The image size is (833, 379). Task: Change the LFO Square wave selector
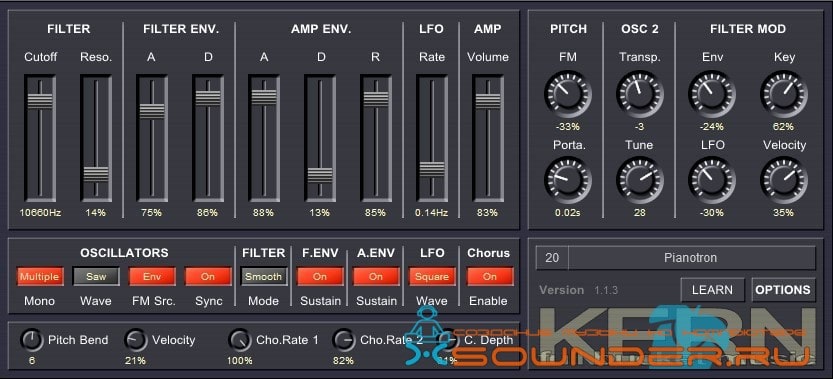[x=432, y=276]
